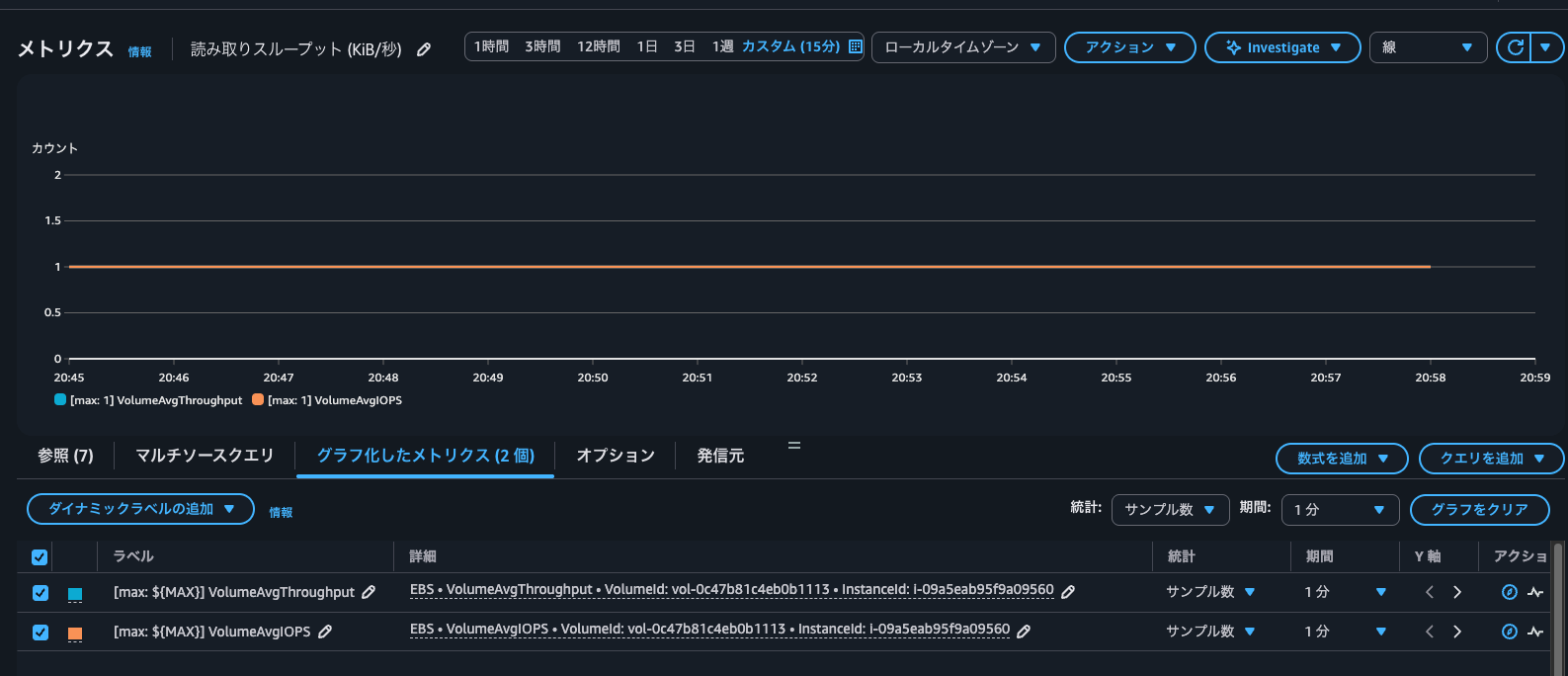Select the 1時間 time range
The height and width of the screenshot is (676, 1568).
491,46
